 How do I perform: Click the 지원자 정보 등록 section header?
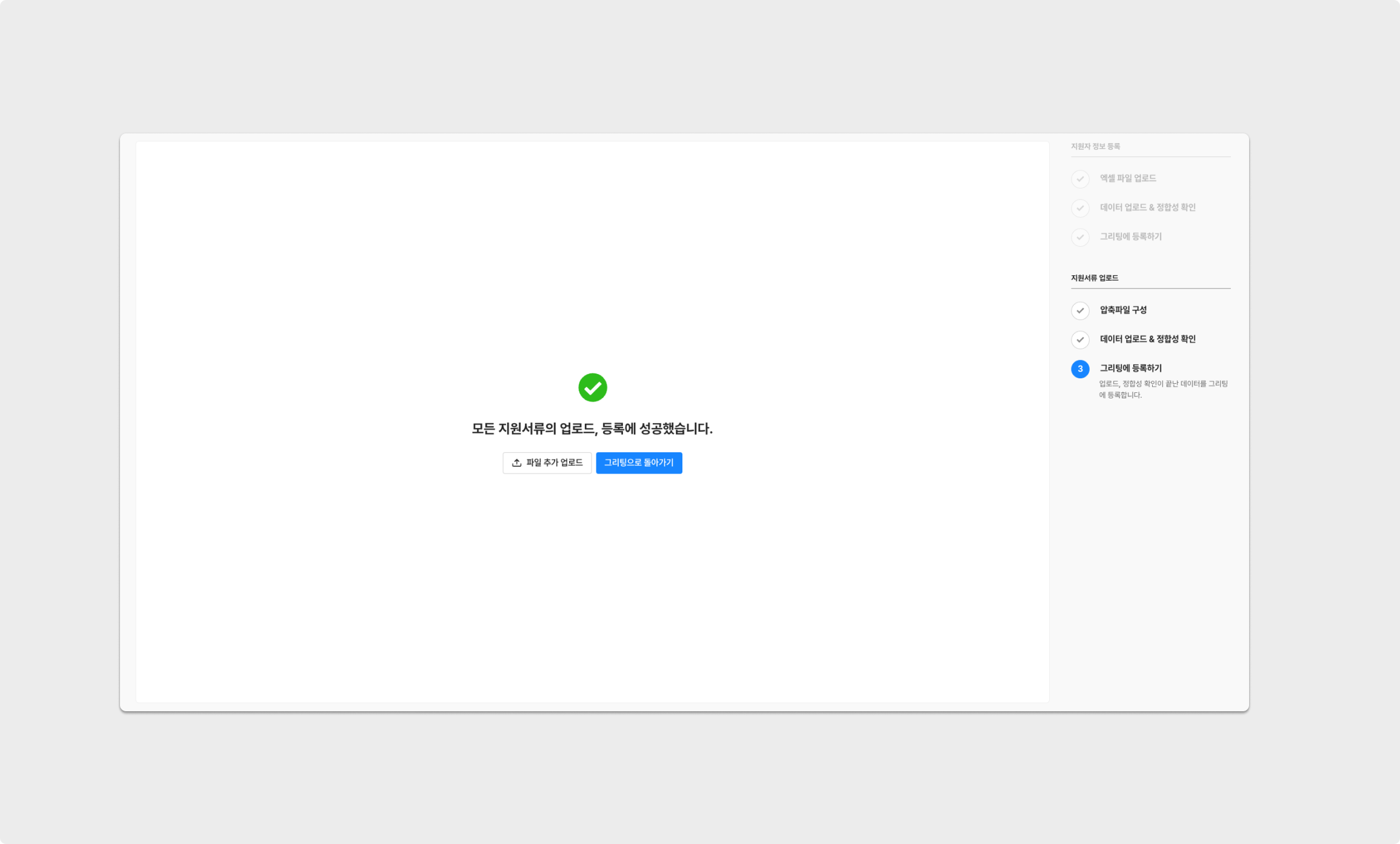click(x=1095, y=146)
